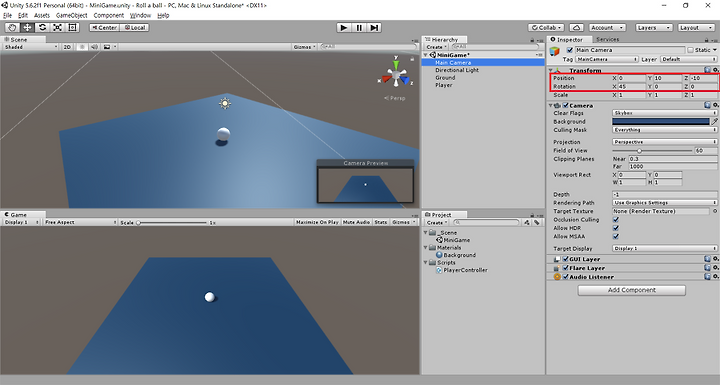Open Transform component help icon
The width and height of the screenshot is (720, 385).
[708, 70]
